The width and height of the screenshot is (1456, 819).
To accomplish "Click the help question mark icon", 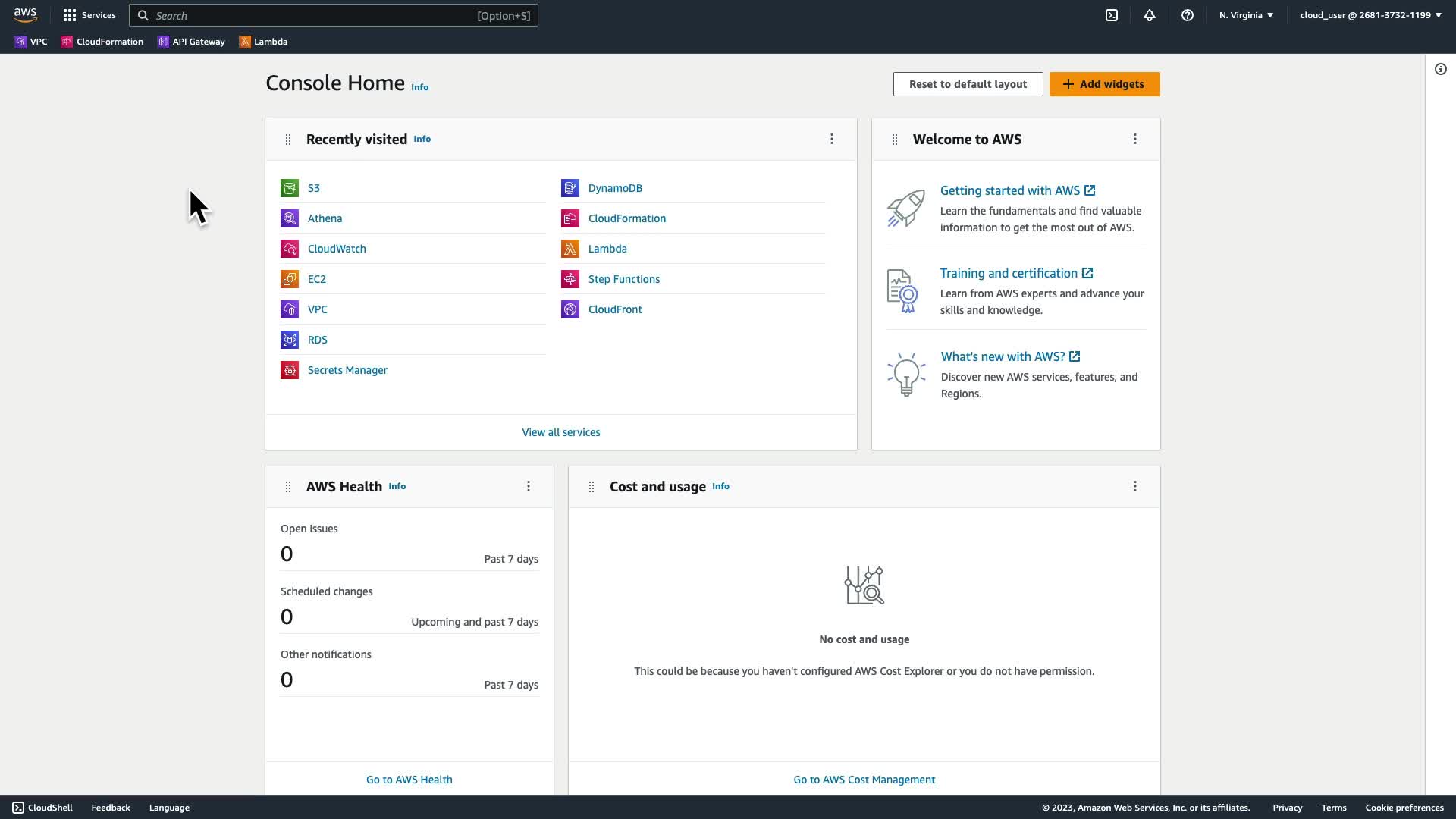I will pyautogui.click(x=1188, y=15).
